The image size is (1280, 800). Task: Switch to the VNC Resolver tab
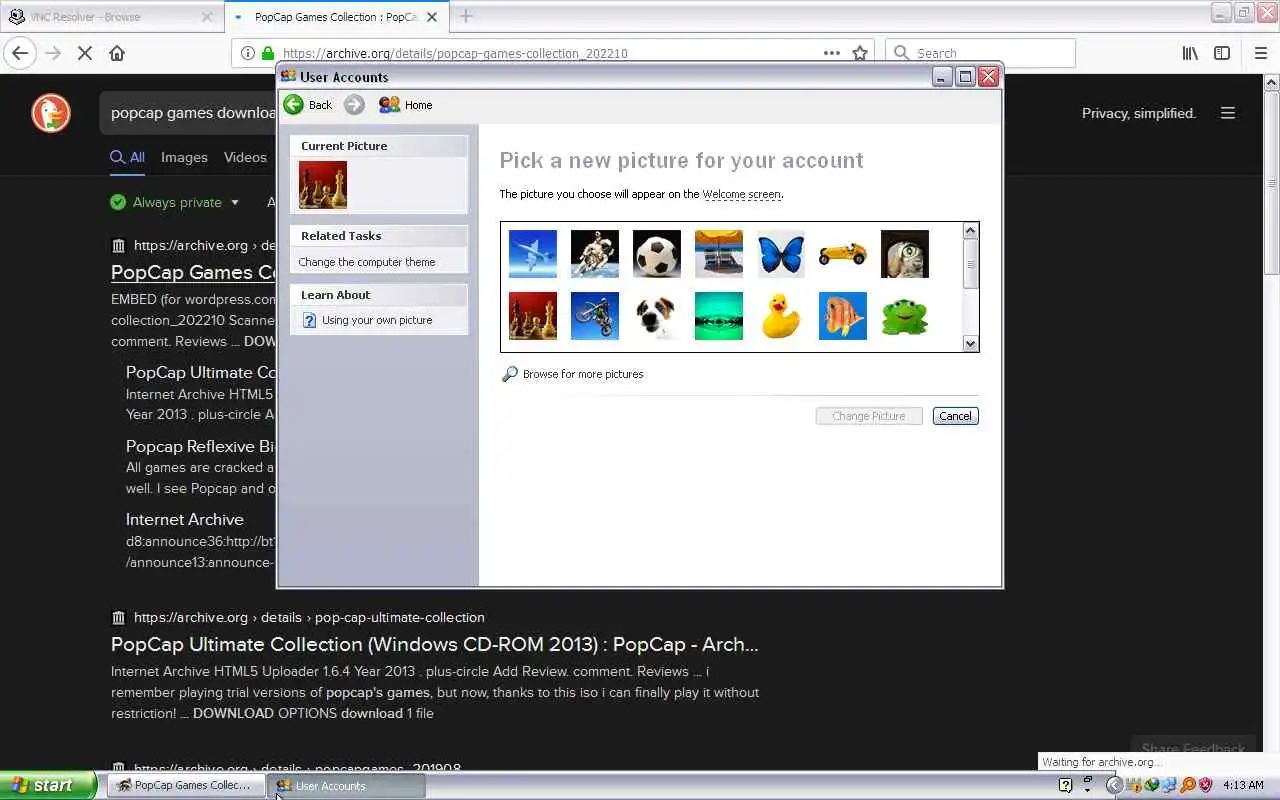tap(110, 16)
